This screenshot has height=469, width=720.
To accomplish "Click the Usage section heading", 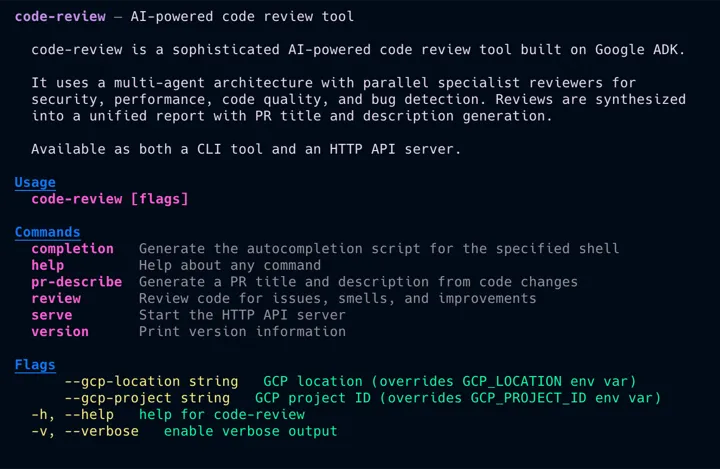I will click(x=35, y=183).
